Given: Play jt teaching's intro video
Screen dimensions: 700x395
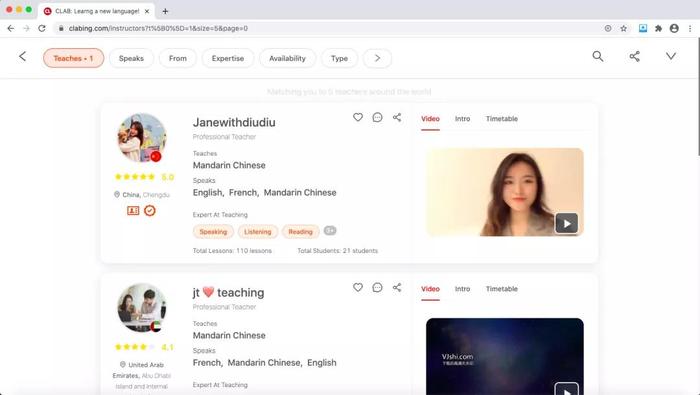Looking at the screenshot, I should [567, 389].
